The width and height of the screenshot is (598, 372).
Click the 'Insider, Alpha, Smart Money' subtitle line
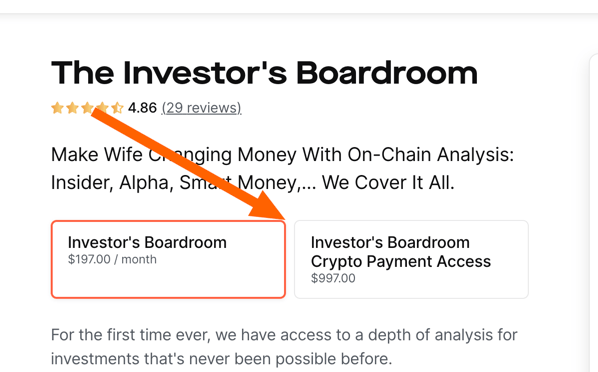click(253, 182)
